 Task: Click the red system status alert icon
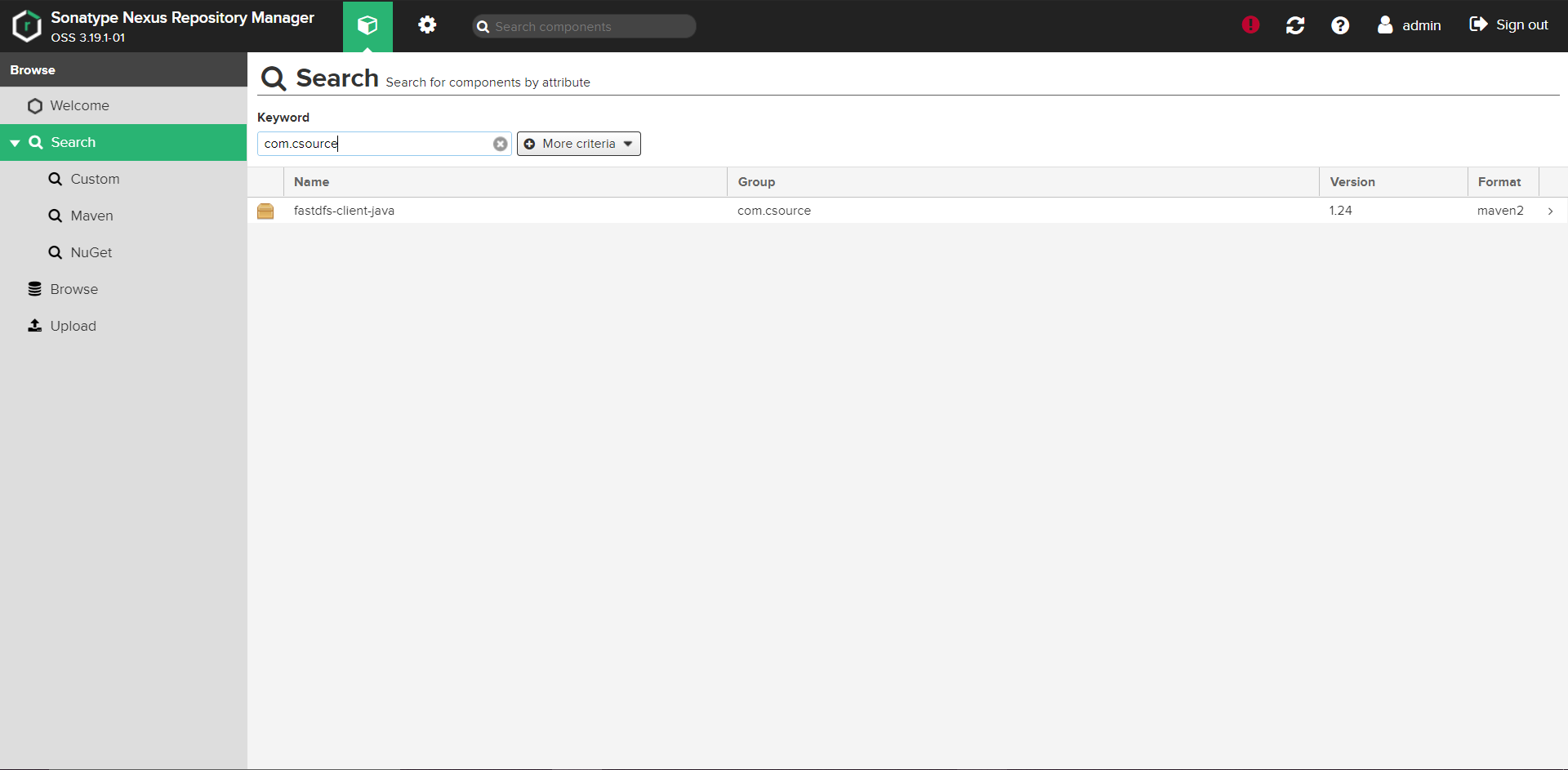[1250, 25]
